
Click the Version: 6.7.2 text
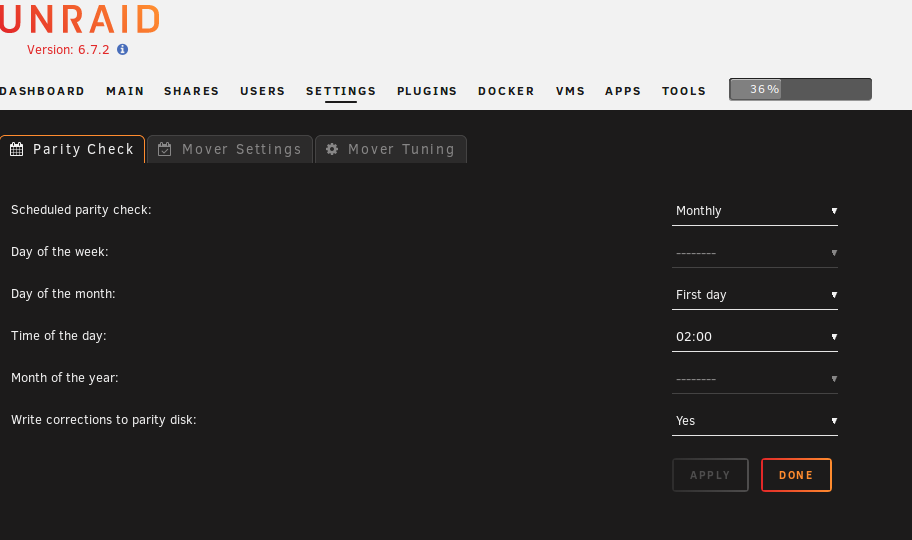point(68,50)
